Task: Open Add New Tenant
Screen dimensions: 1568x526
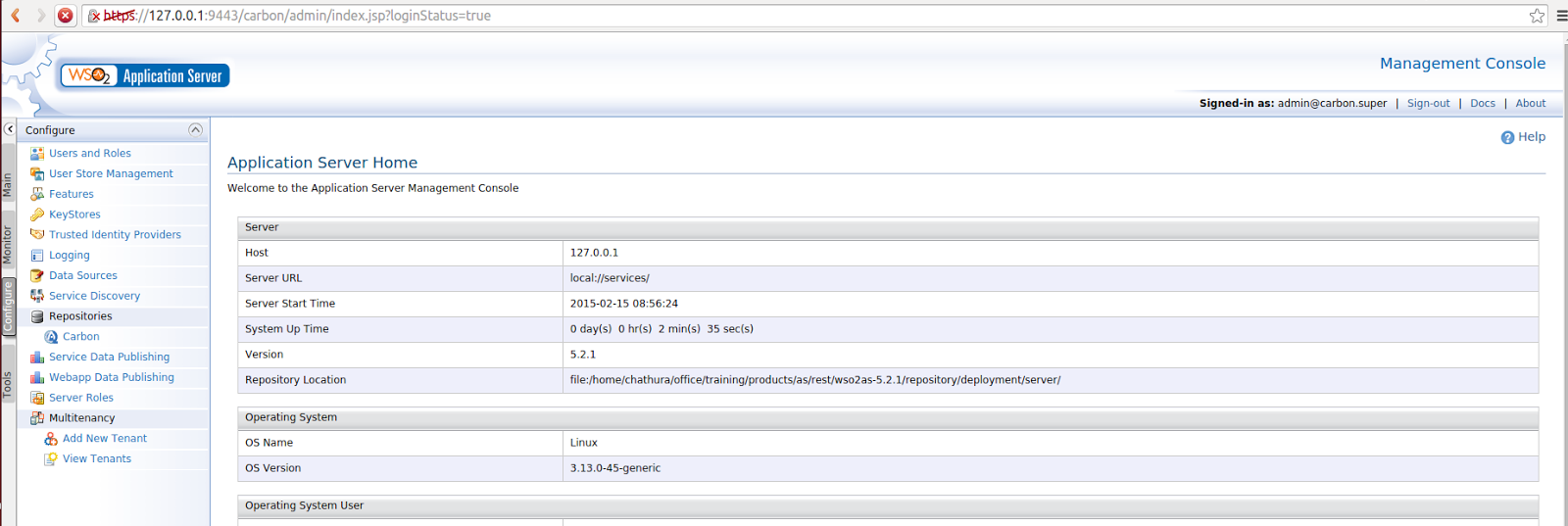Action: pyautogui.click(x=105, y=438)
